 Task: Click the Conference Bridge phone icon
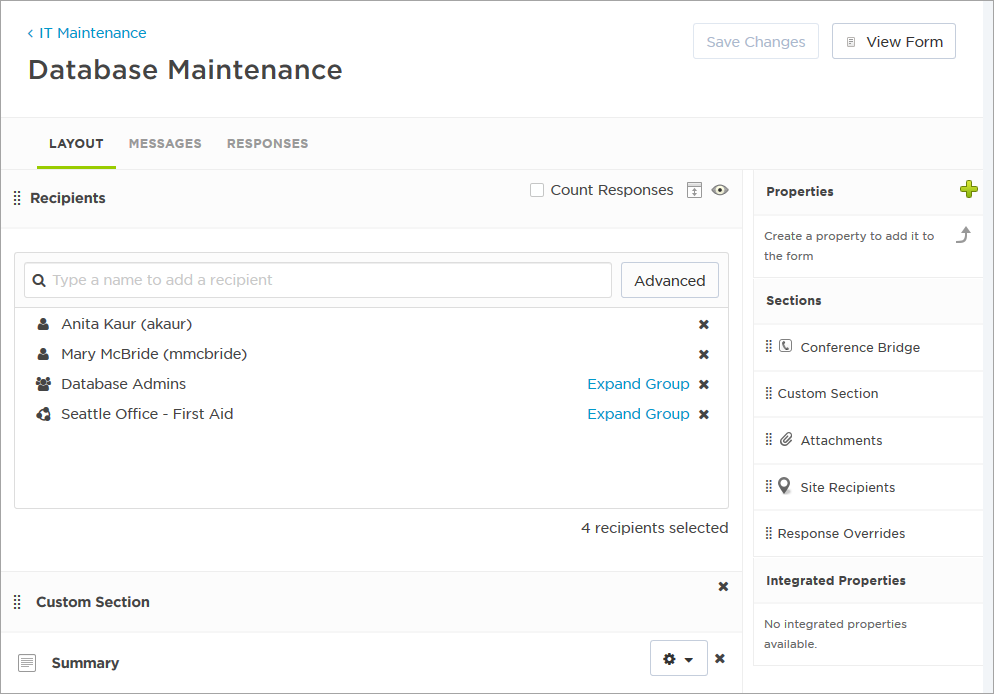(786, 347)
